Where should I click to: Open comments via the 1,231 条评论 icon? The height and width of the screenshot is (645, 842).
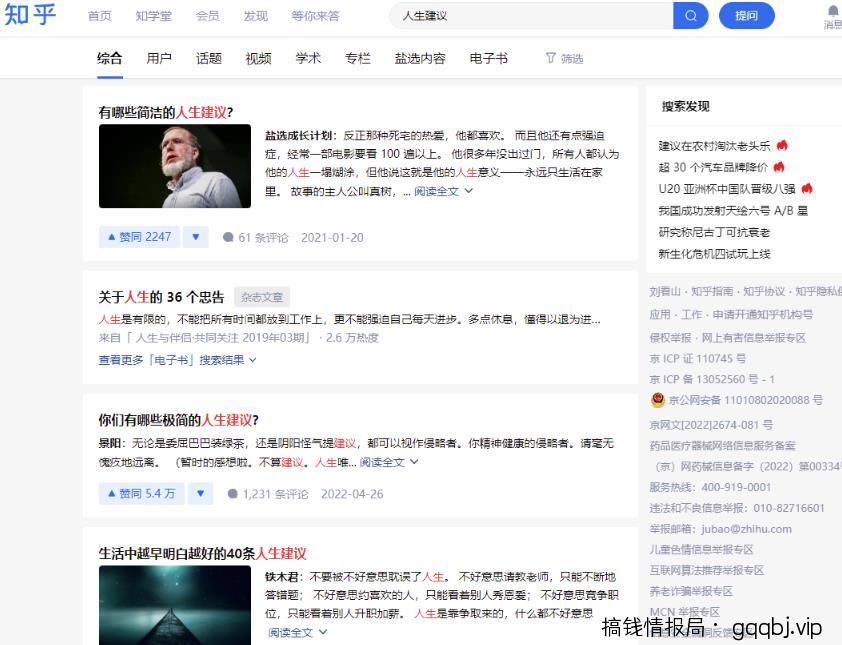pos(232,492)
